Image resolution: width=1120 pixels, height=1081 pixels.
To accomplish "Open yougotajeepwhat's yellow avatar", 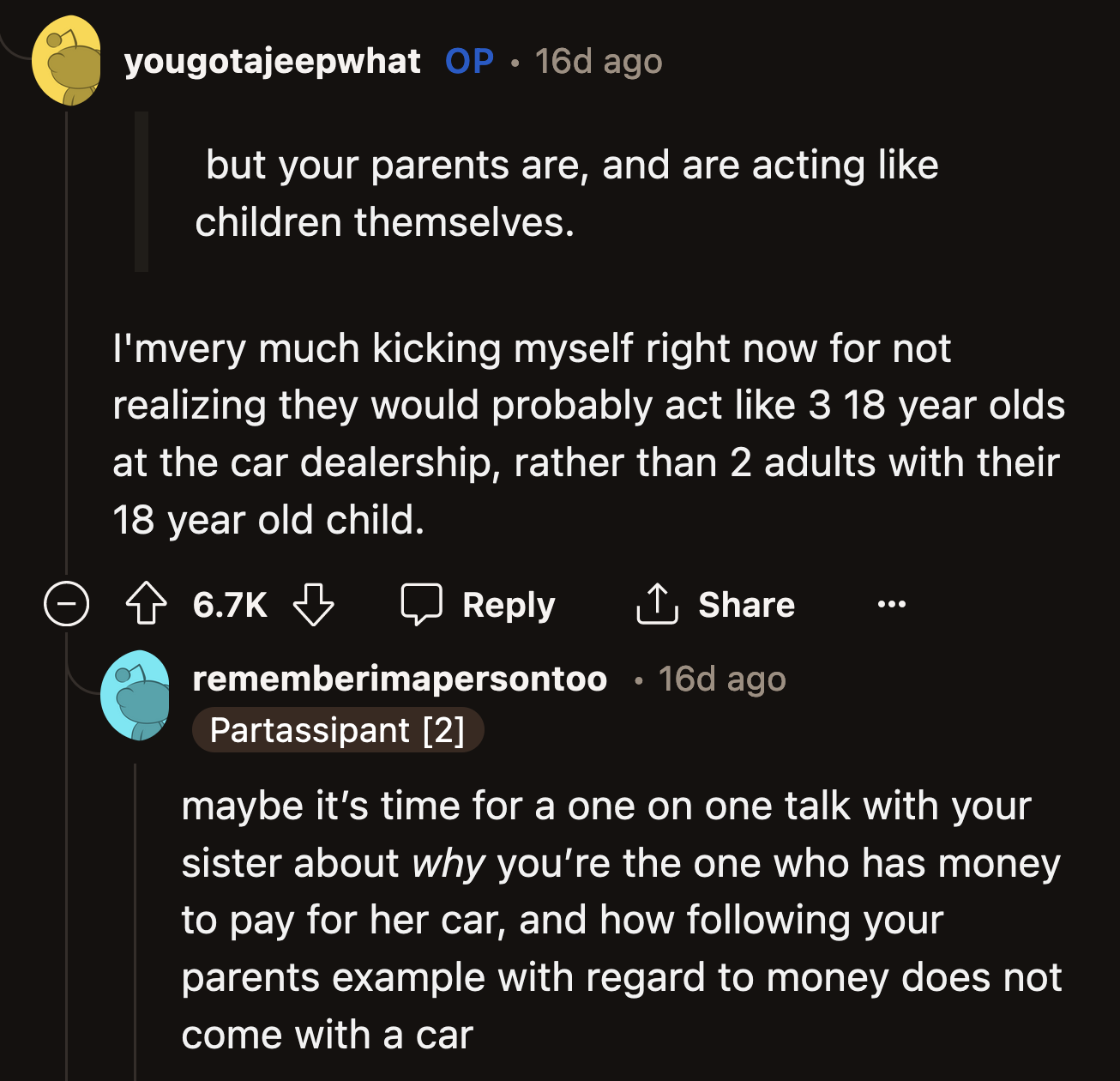I will coord(67,61).
